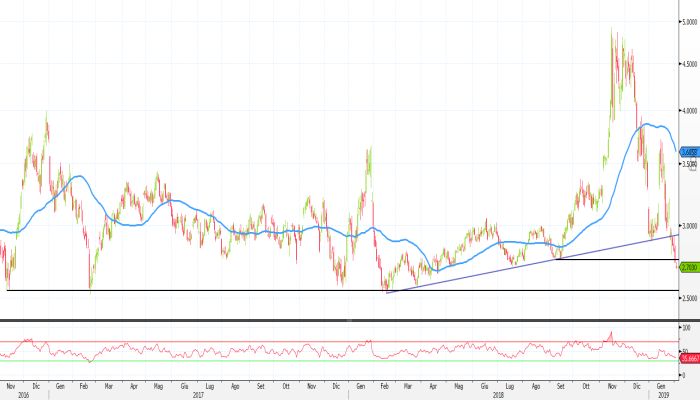Viewport: 700px width, 400px height.
Task: Click the 100 level label on oscillator axis
Action: pos(686,328)
